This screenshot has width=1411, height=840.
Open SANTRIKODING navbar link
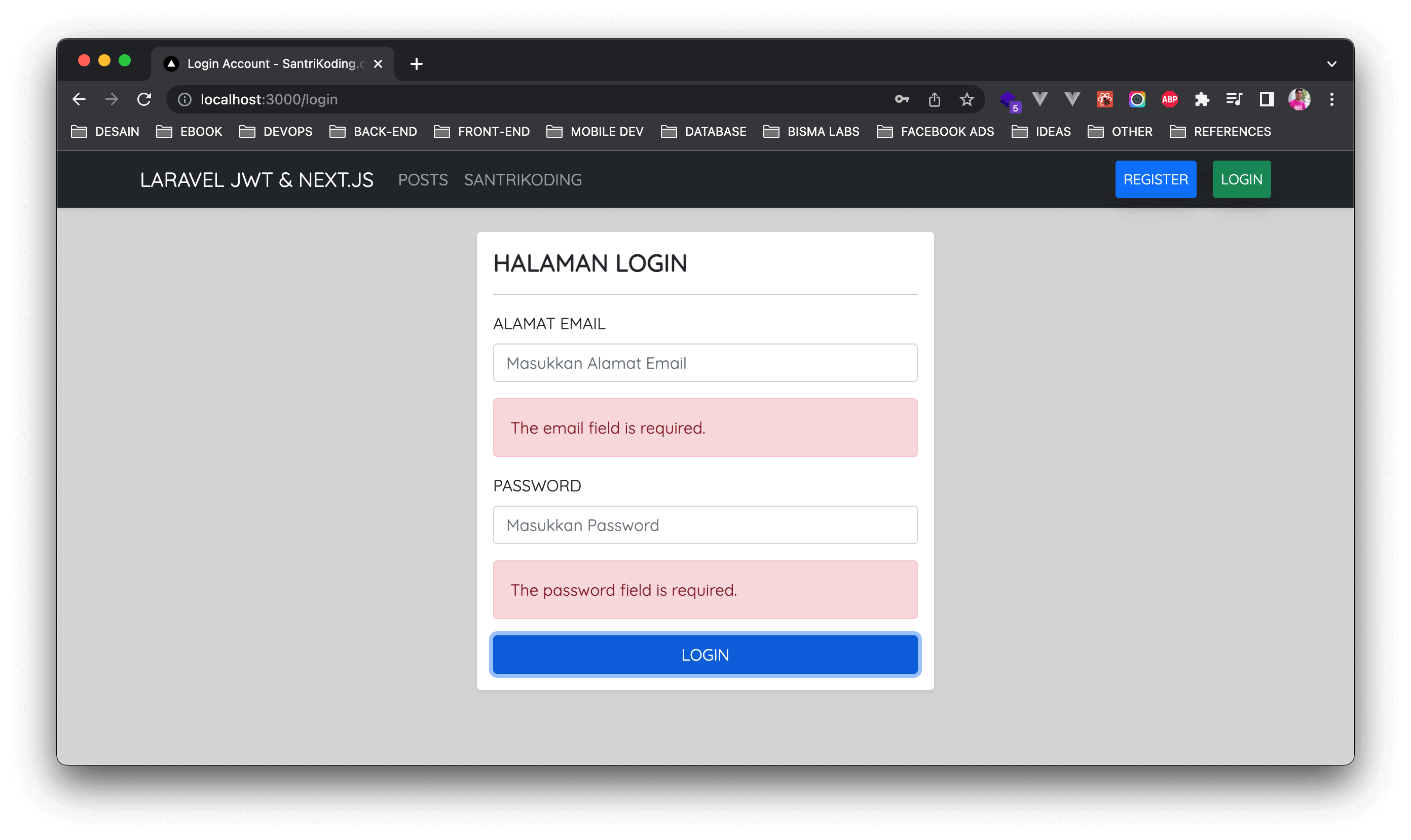click(x=523, y=180)
